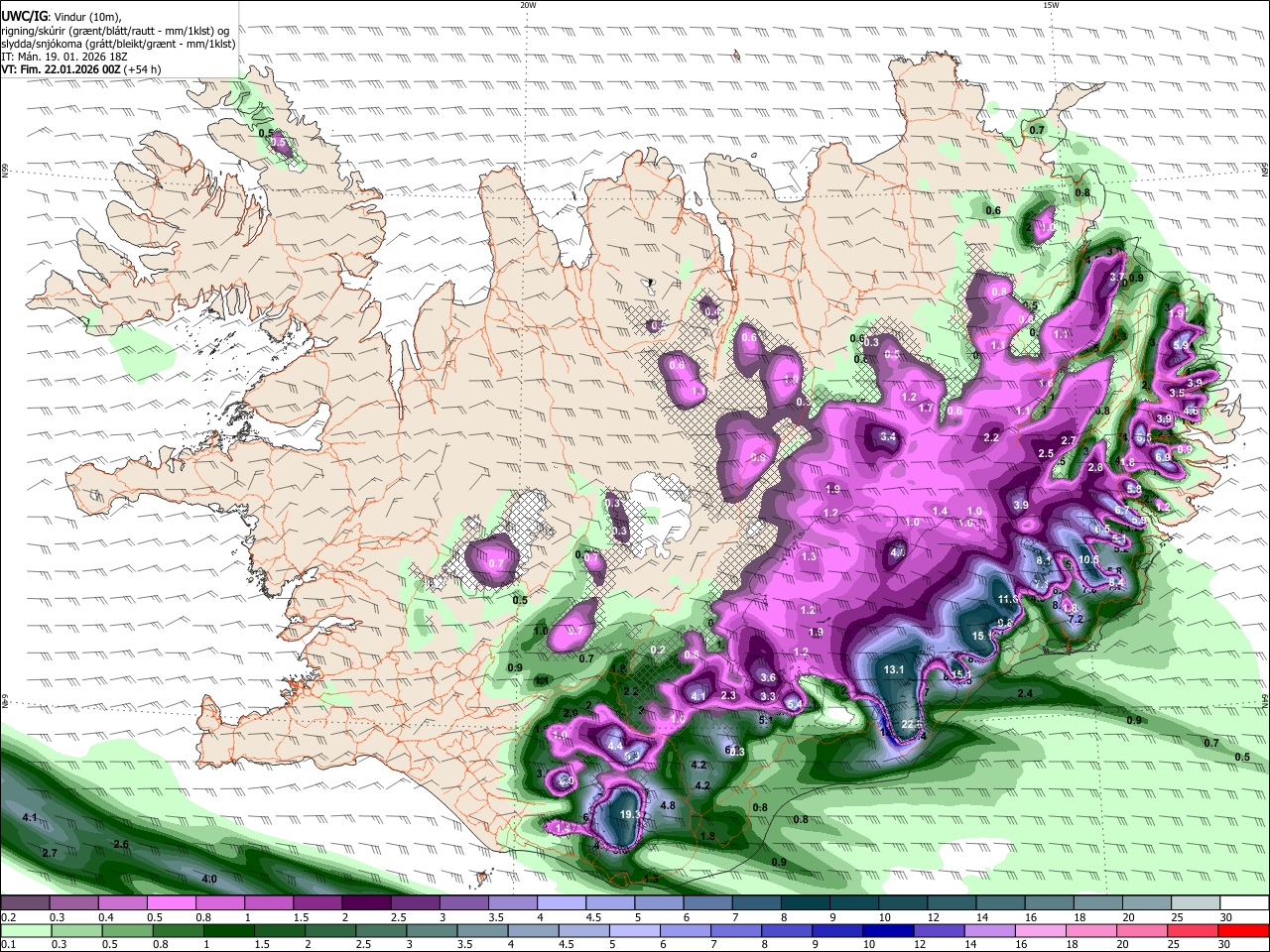
Task: Click the 'IT: Mán. 19. 01. 2026 18Z' line
Action: coord(65,57)
